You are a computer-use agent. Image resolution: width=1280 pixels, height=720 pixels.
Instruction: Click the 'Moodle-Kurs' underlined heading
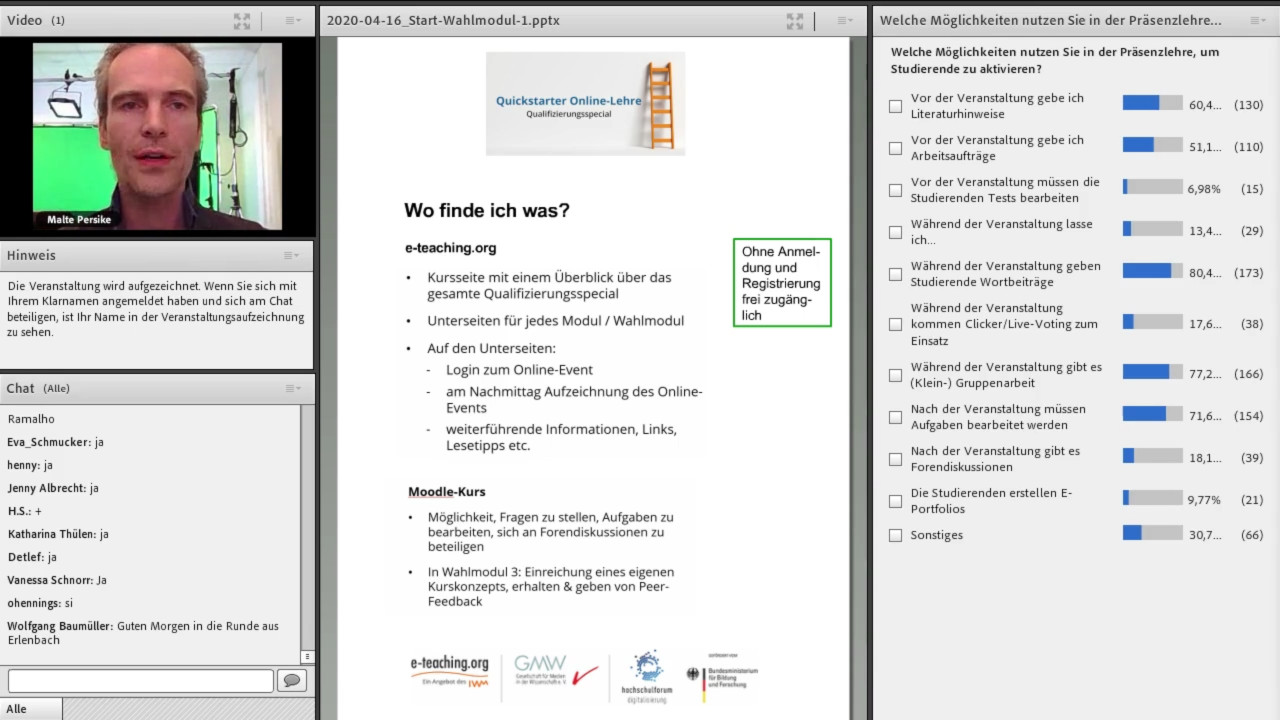[447, 492]
